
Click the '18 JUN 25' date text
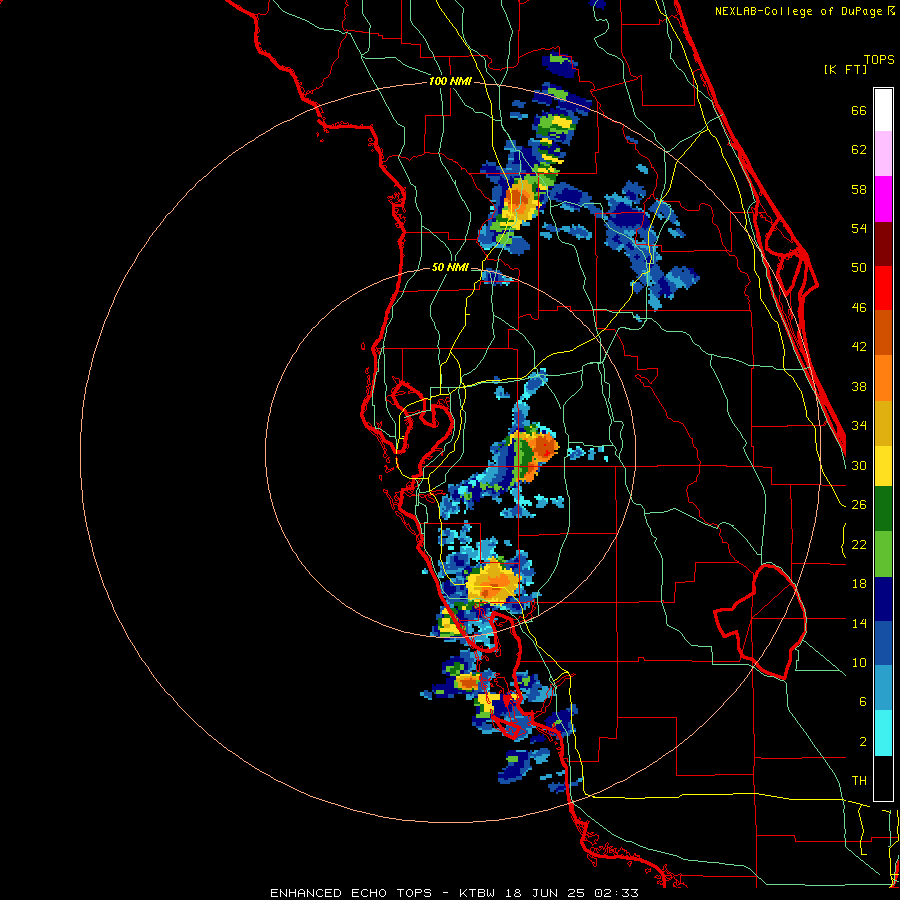[546, 893]
